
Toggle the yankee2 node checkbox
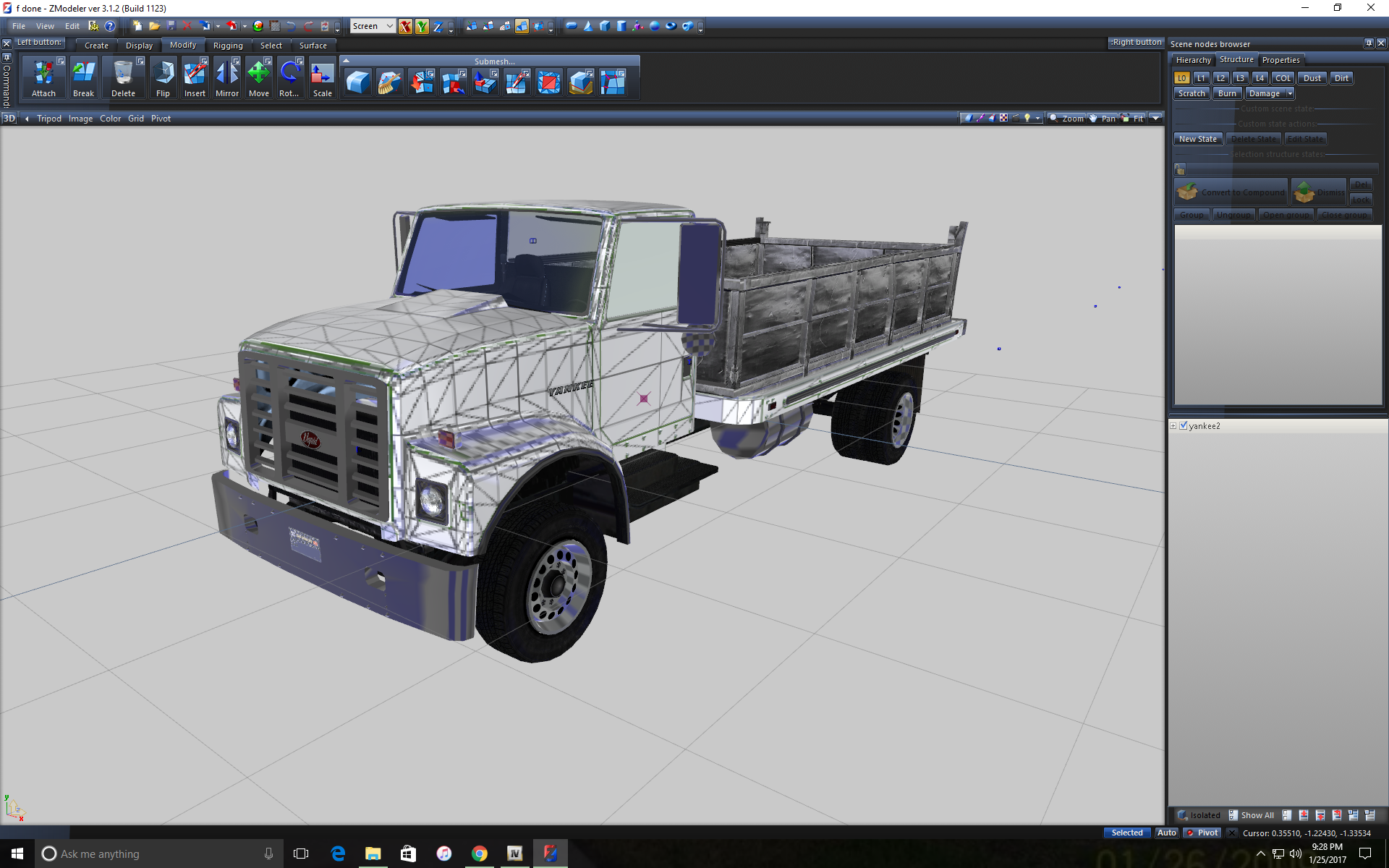click(1184, 425)
